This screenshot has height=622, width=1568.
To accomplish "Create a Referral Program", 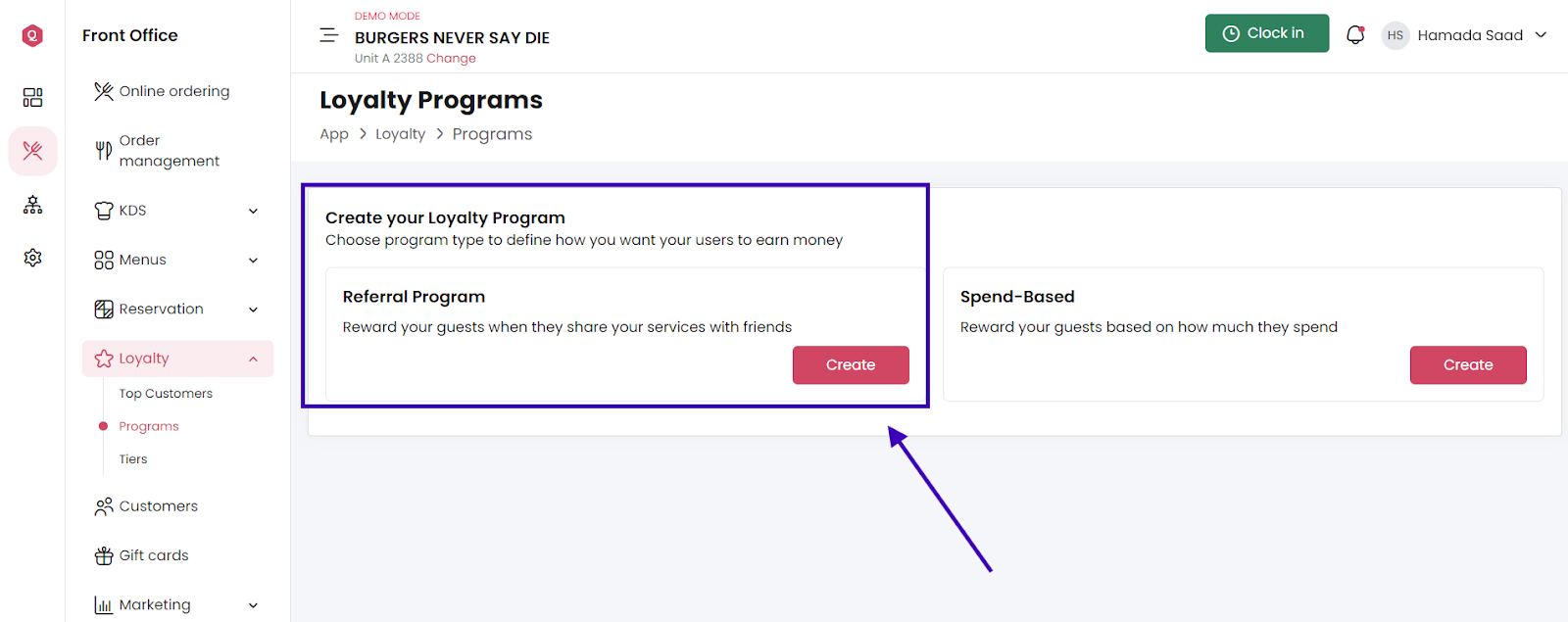I will coord(851,364).
